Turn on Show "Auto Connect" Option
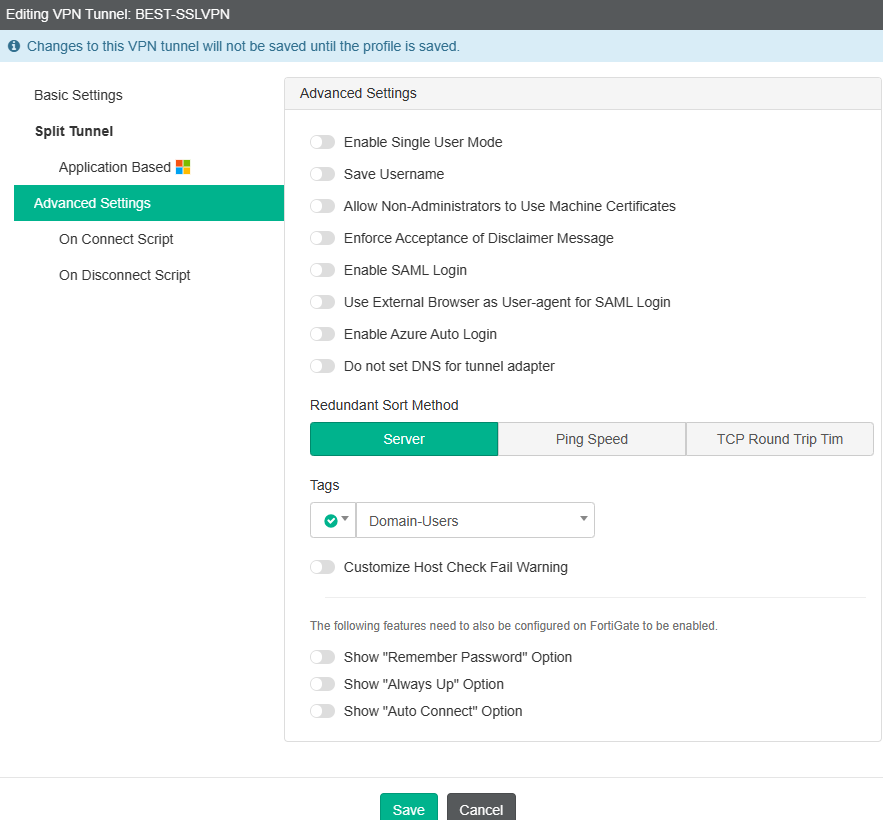Image resolution: width=883 pixels, height=820 pixels. click(322, 711)
